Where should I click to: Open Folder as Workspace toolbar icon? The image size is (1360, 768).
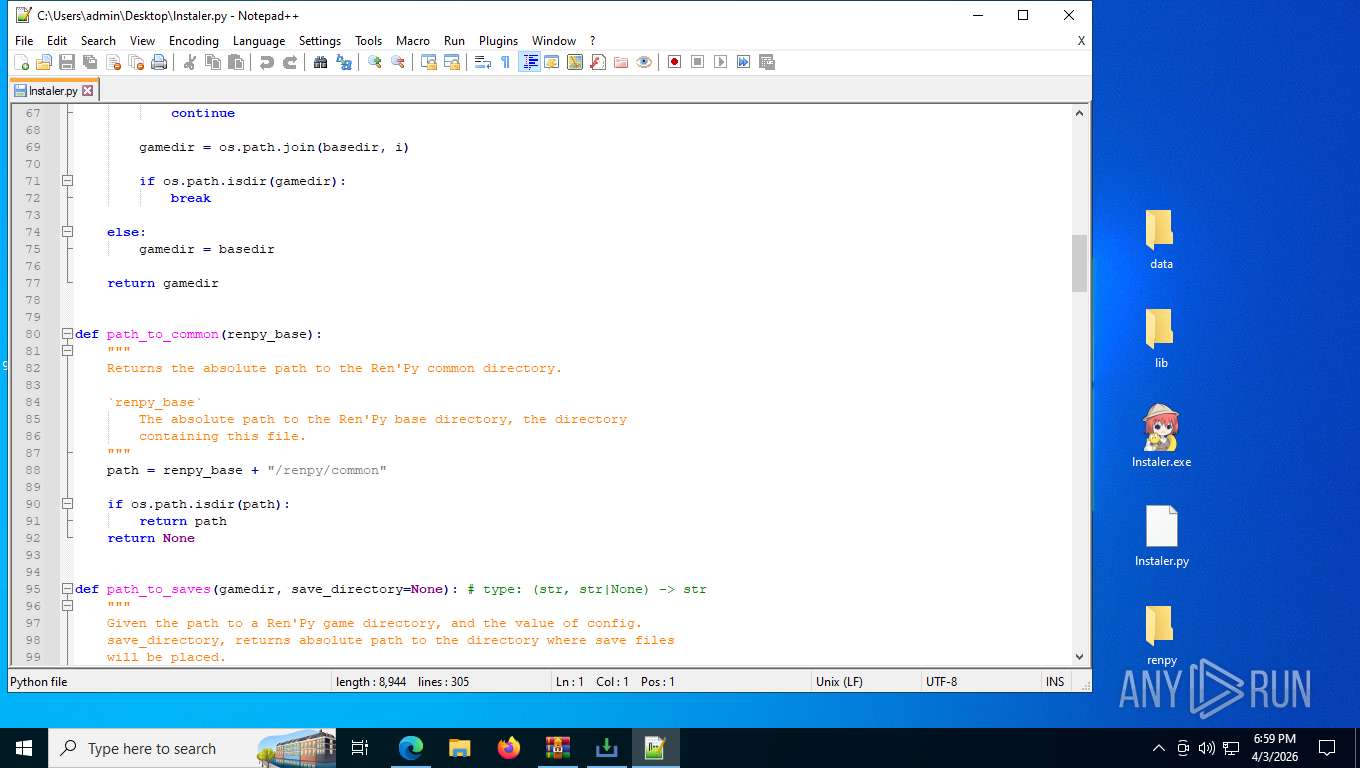621,62
